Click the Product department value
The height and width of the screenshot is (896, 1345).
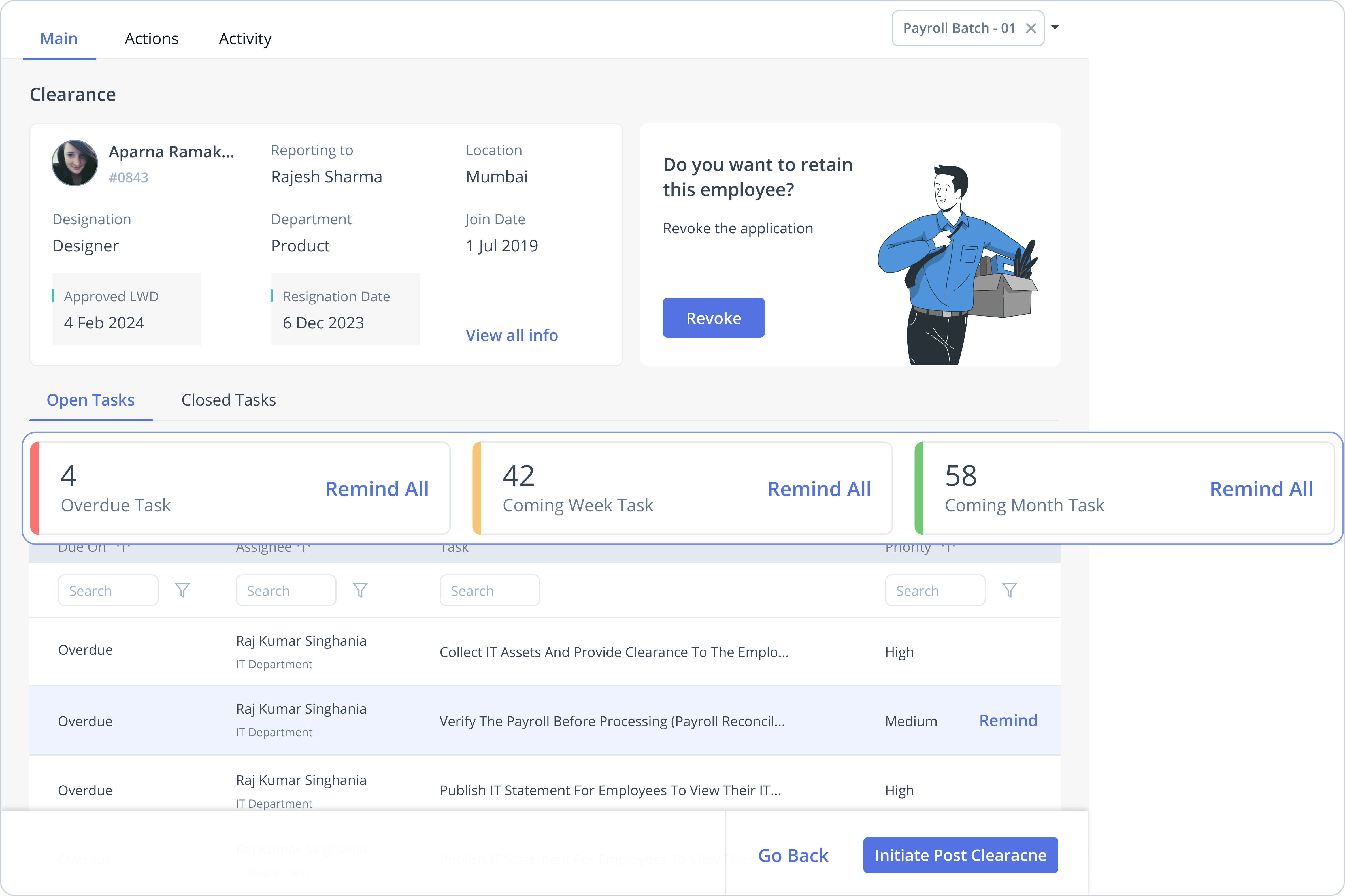(300, 246)
